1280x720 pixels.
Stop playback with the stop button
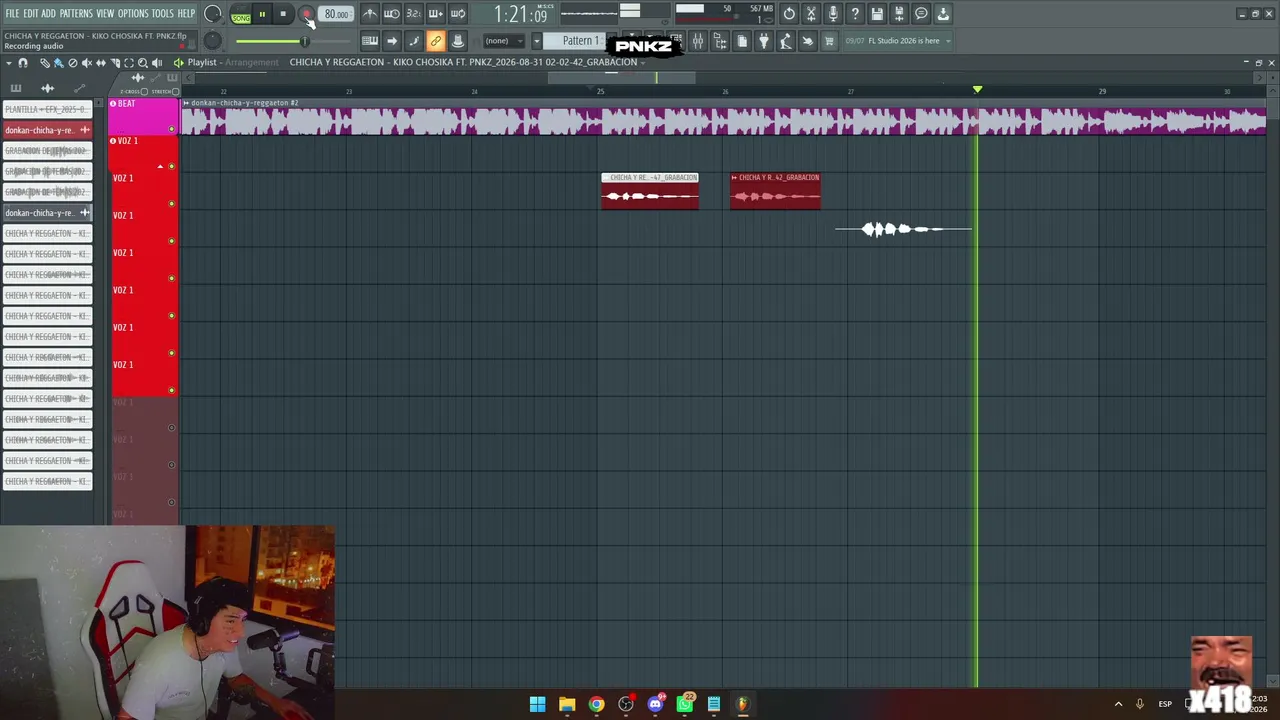pyautogui.click(x=283, y=15)
